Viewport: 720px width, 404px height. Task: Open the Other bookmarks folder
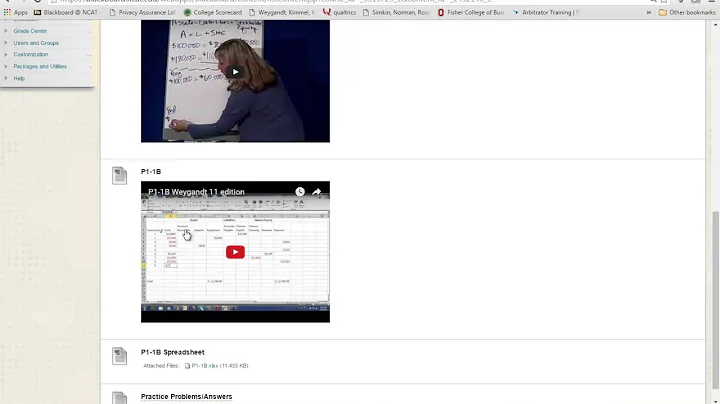coord(687,12)
